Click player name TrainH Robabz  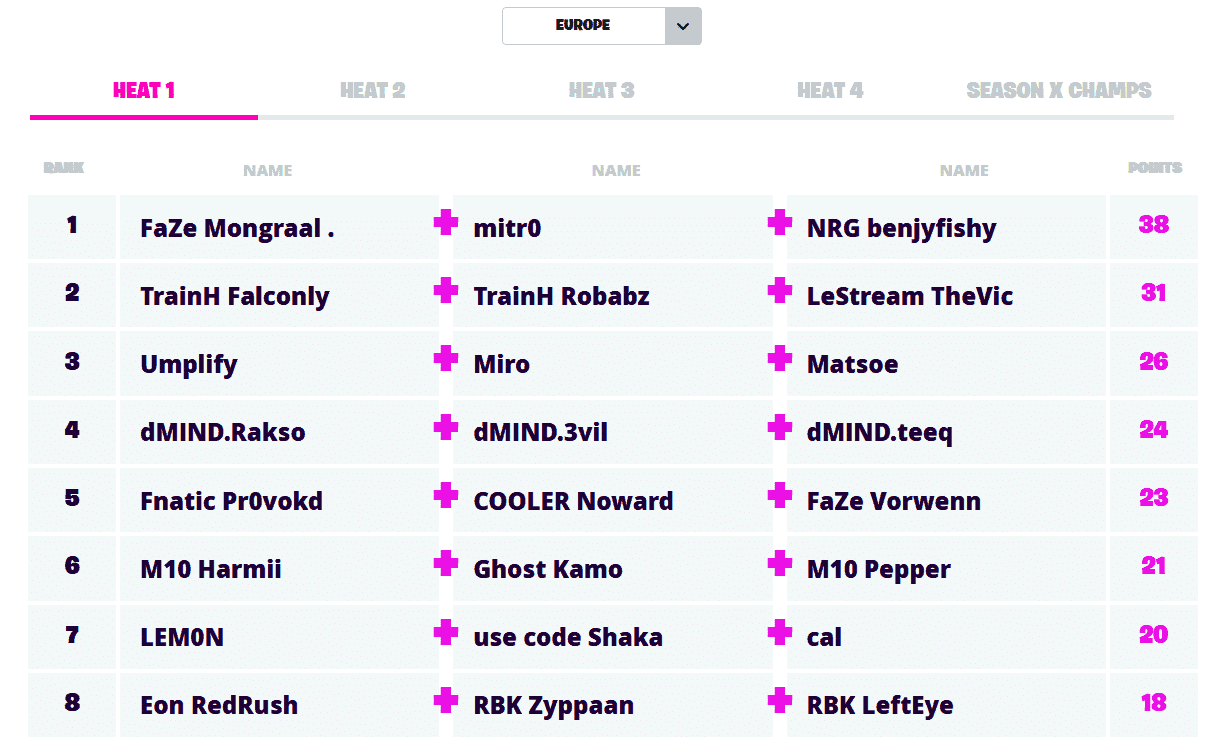click(x=561, y=296)
